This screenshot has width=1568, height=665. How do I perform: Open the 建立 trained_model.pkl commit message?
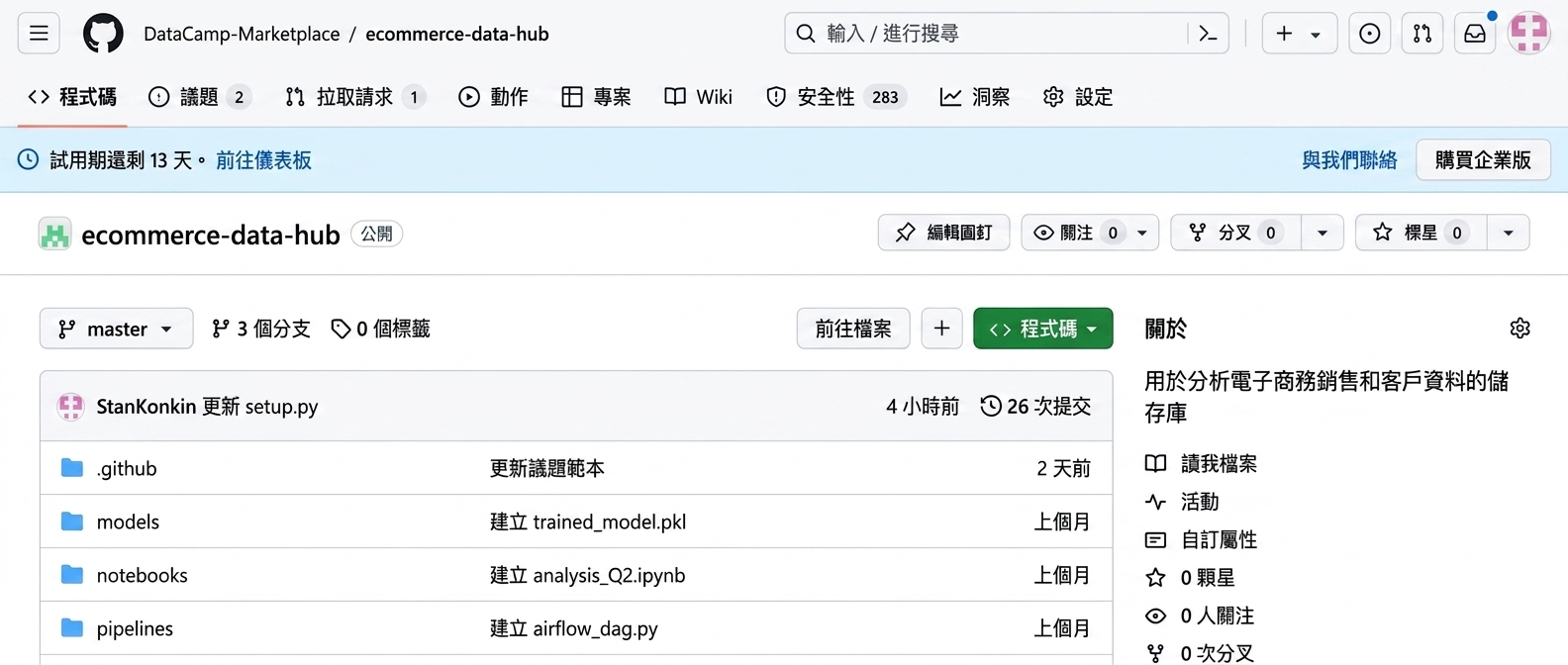click(588, 522)
